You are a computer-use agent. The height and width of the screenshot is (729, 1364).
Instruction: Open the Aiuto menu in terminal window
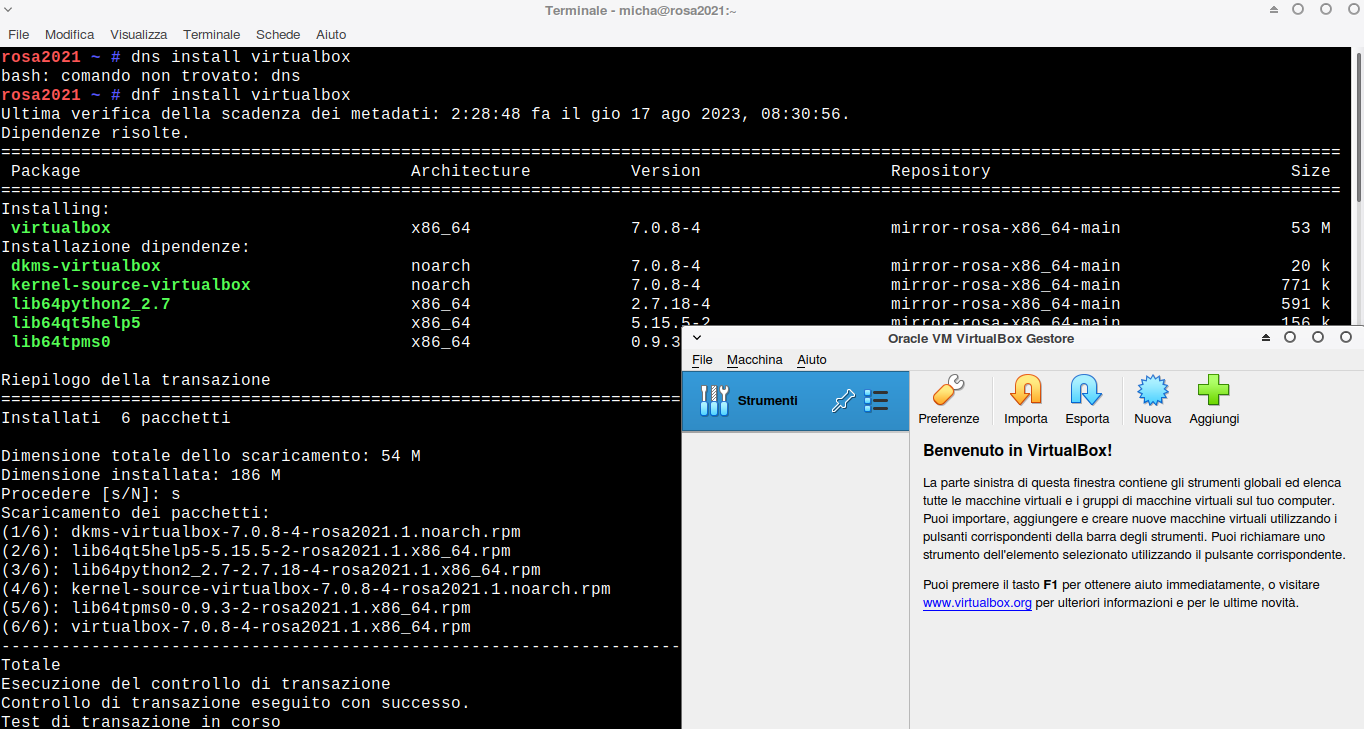coord(331,34)
